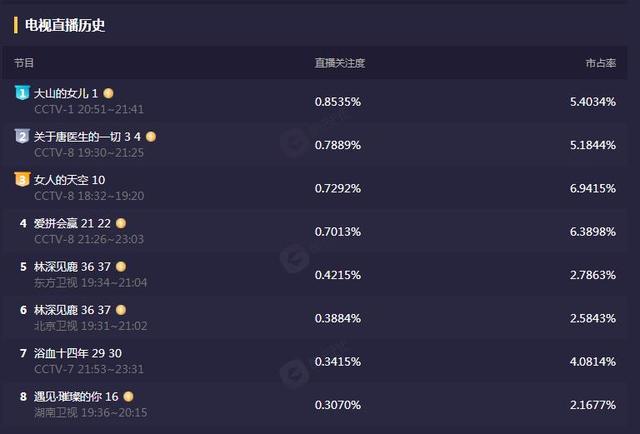The height and width of the screenshot is (434, 640).
Task: Click gold coin icon beside 大山的女儿 1
Action: 108,93
